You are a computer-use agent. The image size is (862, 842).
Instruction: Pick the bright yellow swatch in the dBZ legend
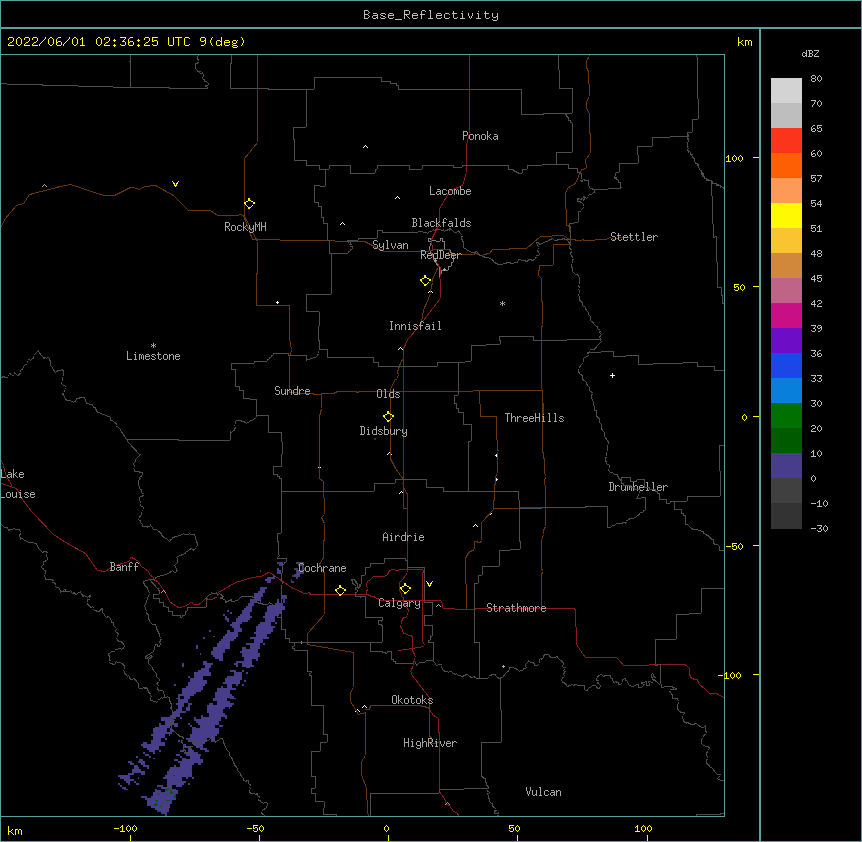786,215
